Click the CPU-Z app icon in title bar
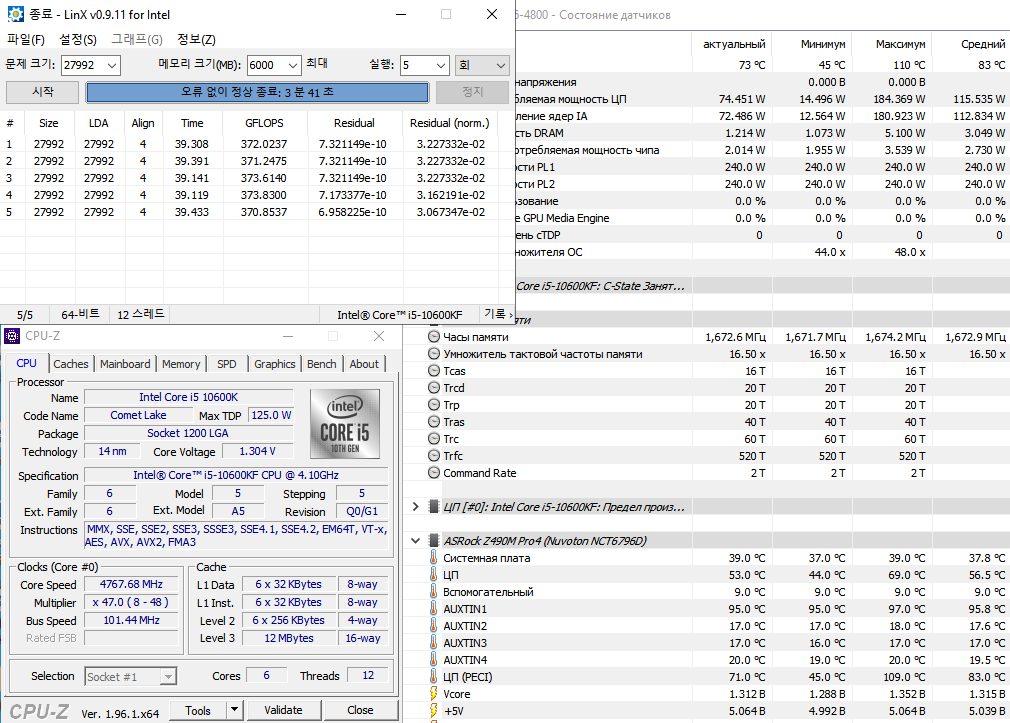The image size is (1010, 723). coord(12,336)
